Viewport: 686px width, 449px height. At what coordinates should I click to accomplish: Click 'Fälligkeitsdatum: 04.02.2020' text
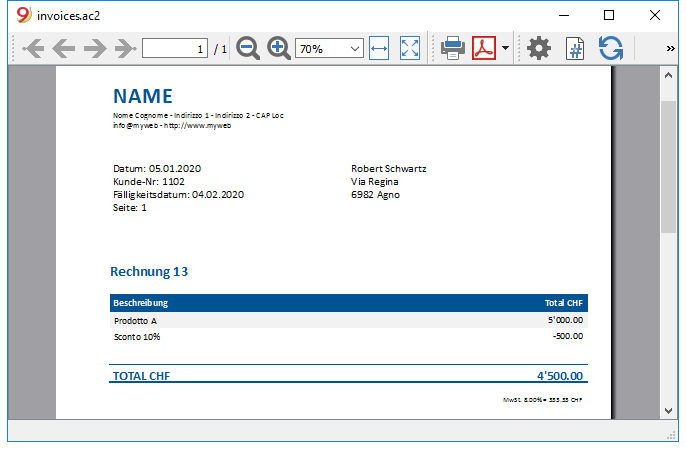[178, 195]
